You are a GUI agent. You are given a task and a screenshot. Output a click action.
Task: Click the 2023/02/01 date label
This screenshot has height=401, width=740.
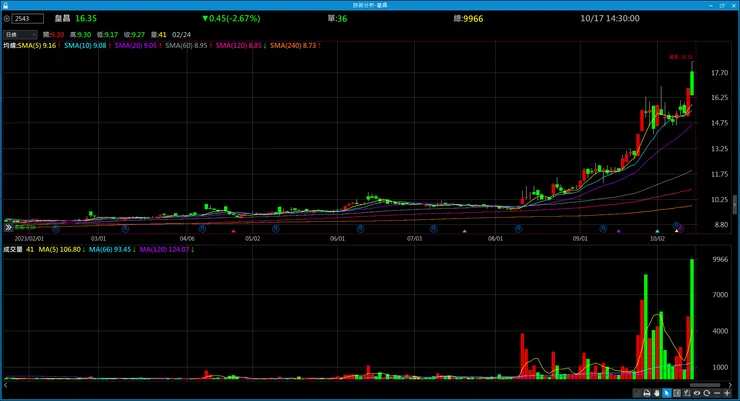coord(29,239)
